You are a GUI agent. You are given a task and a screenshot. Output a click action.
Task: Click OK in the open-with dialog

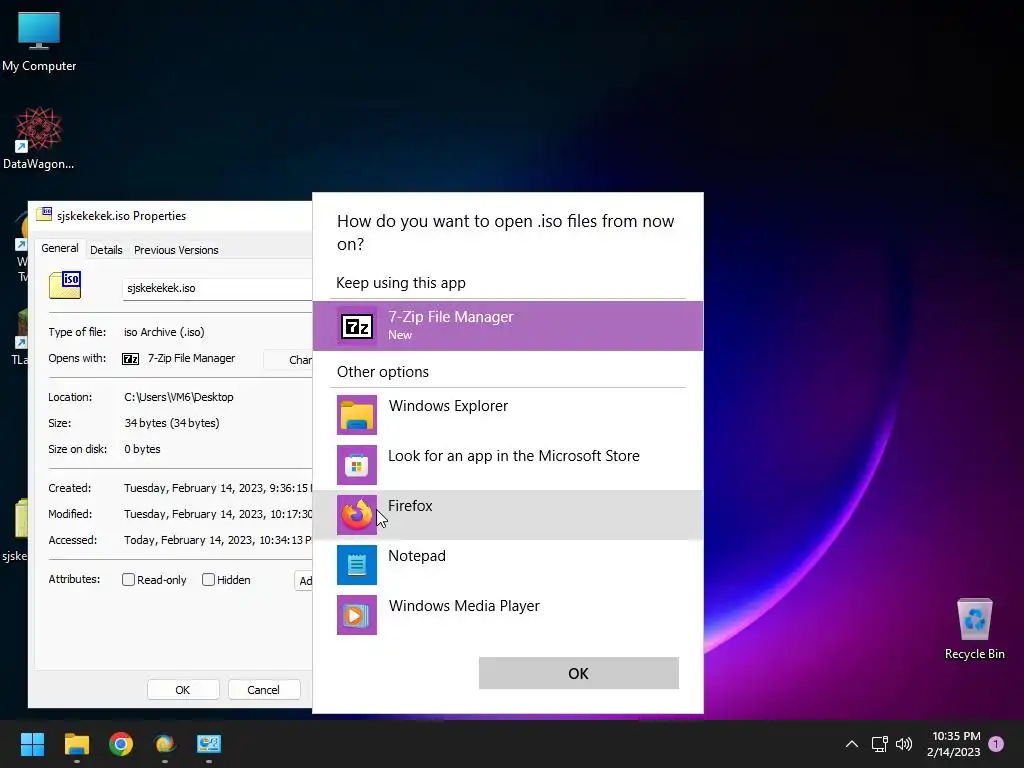click(x=579, y=673)
